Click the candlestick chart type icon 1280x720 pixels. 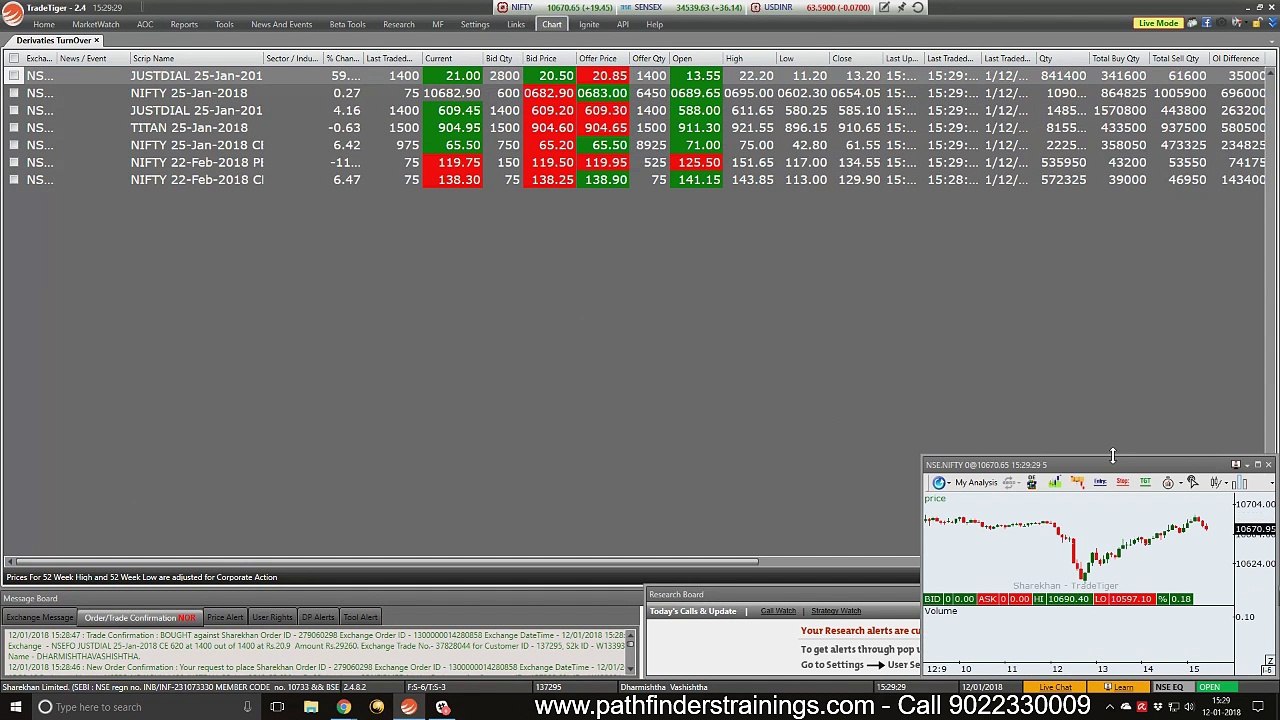point(1215,483)
